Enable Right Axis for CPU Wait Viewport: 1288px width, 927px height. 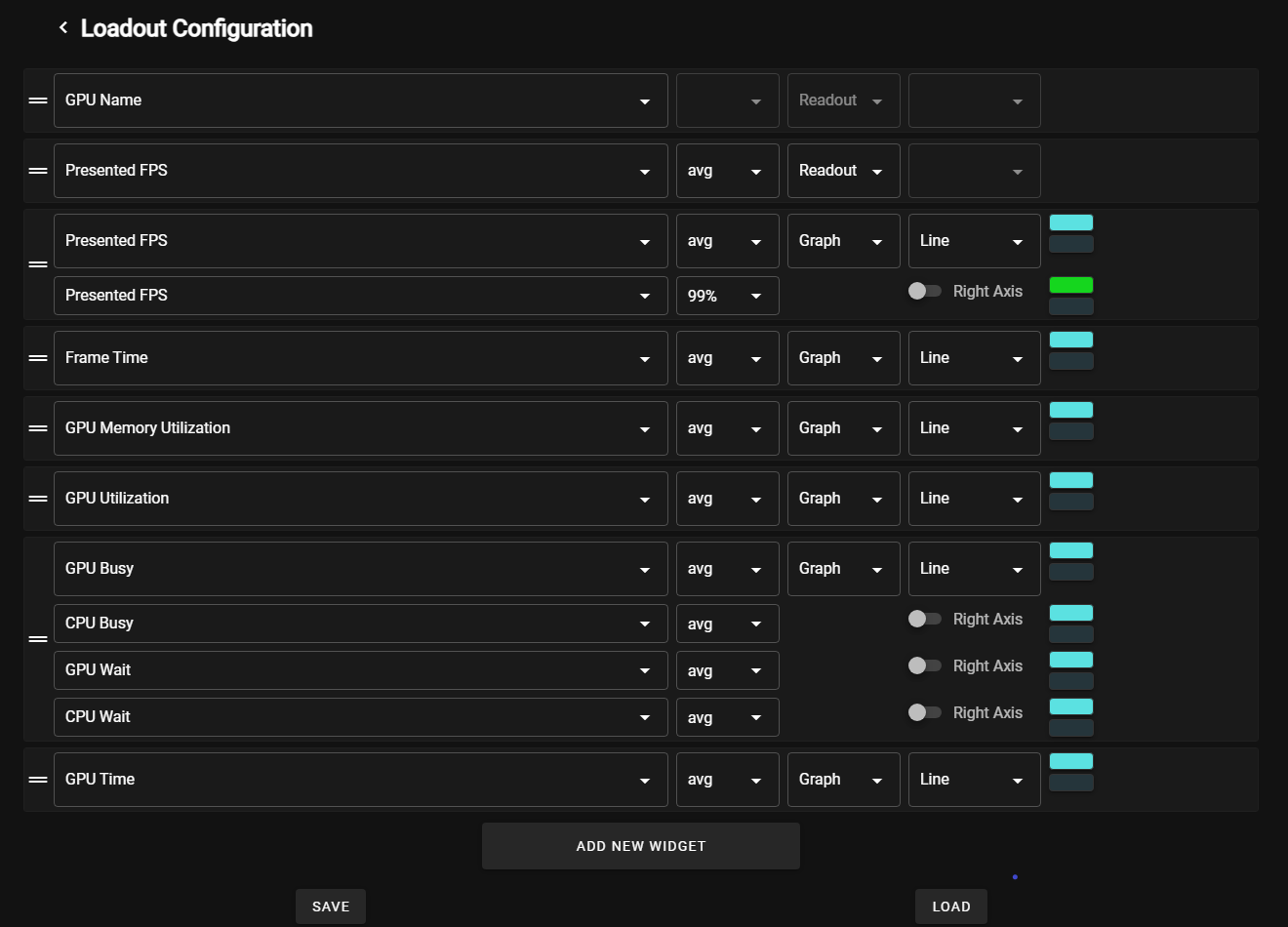pos(924,712)
